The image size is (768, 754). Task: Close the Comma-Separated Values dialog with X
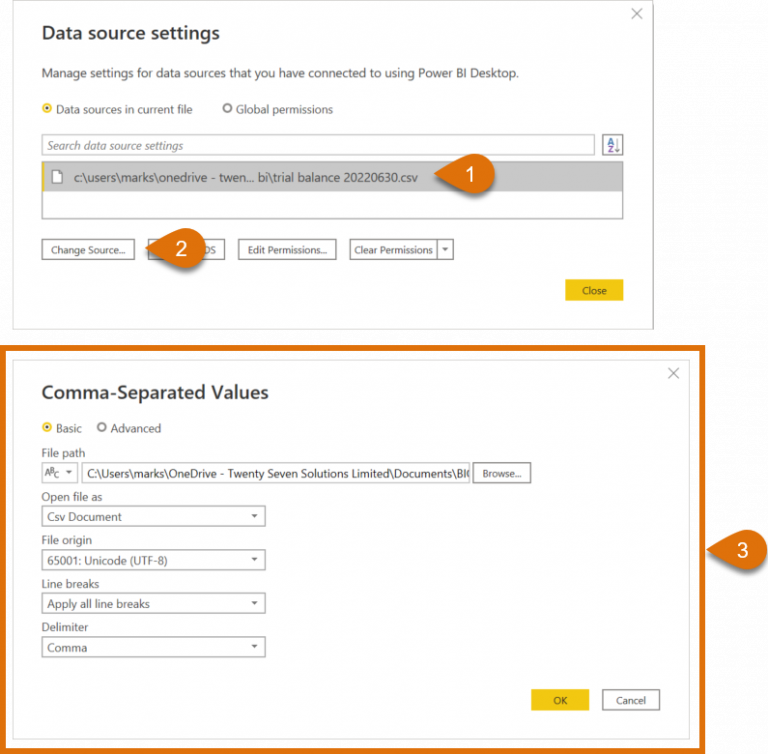pyautogui.click(x=673, y=373)
